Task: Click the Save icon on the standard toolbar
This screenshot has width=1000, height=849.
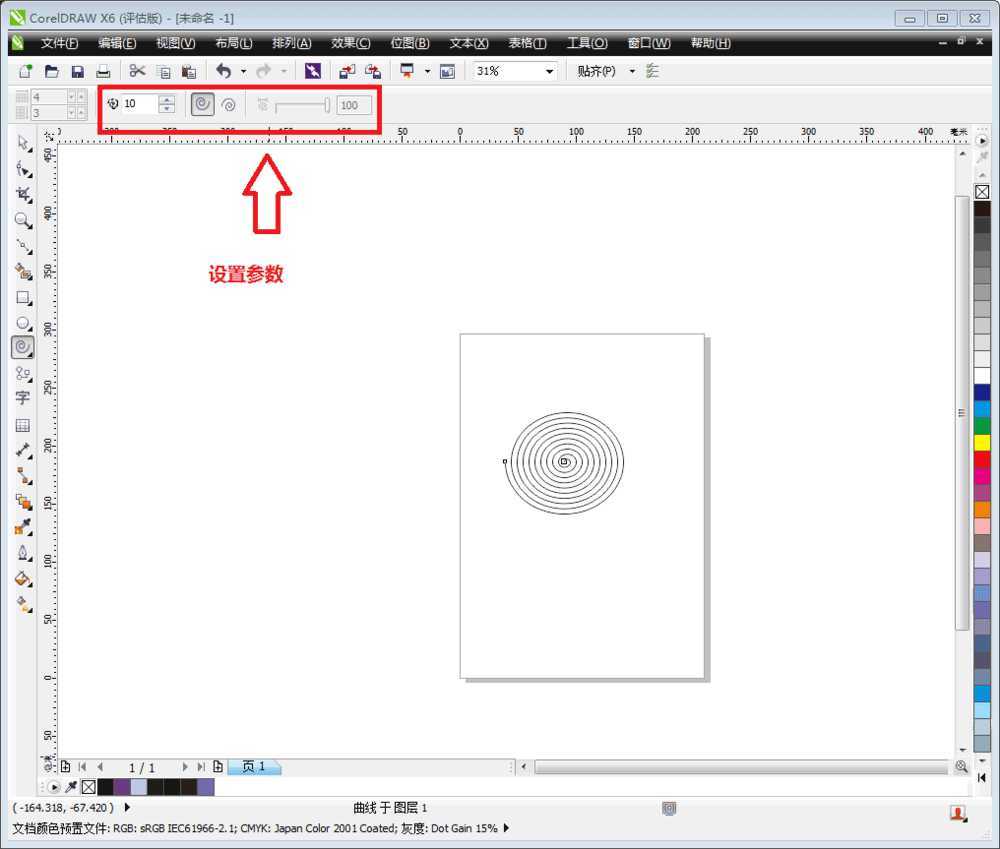Action: coord(77,70)
